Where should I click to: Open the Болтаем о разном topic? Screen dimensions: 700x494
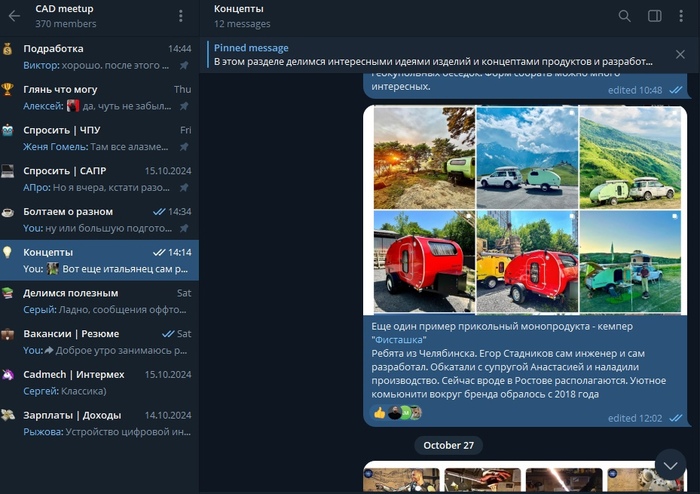(x=99, y=220)
